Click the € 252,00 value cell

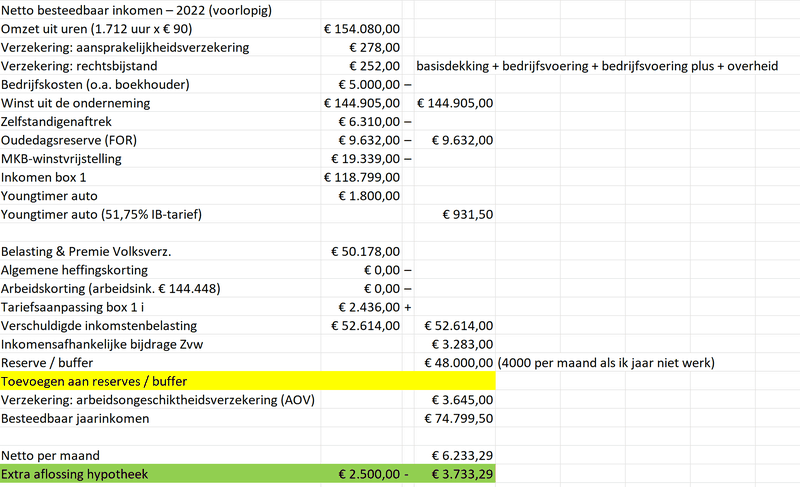point(374,66)
